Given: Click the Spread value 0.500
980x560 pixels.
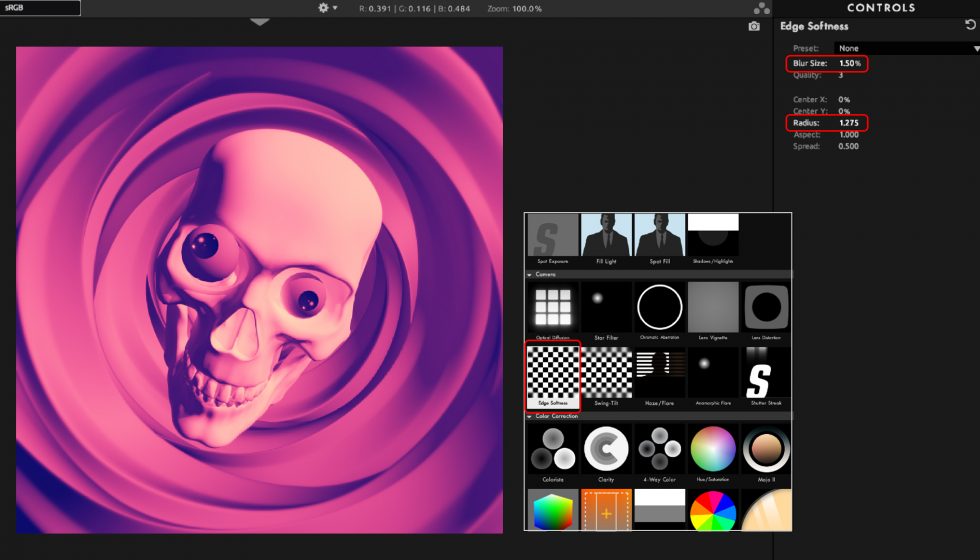Looking at the screenshot, I should (850, 146).
